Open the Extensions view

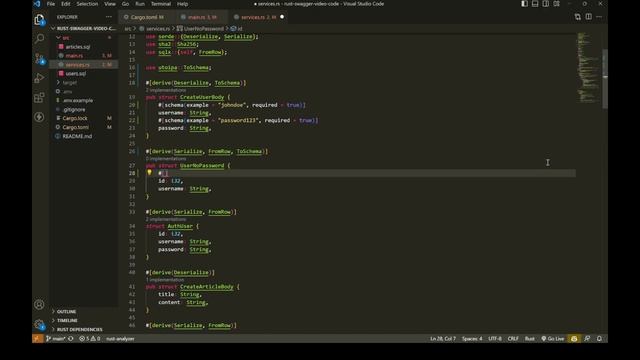coord(39,98)
